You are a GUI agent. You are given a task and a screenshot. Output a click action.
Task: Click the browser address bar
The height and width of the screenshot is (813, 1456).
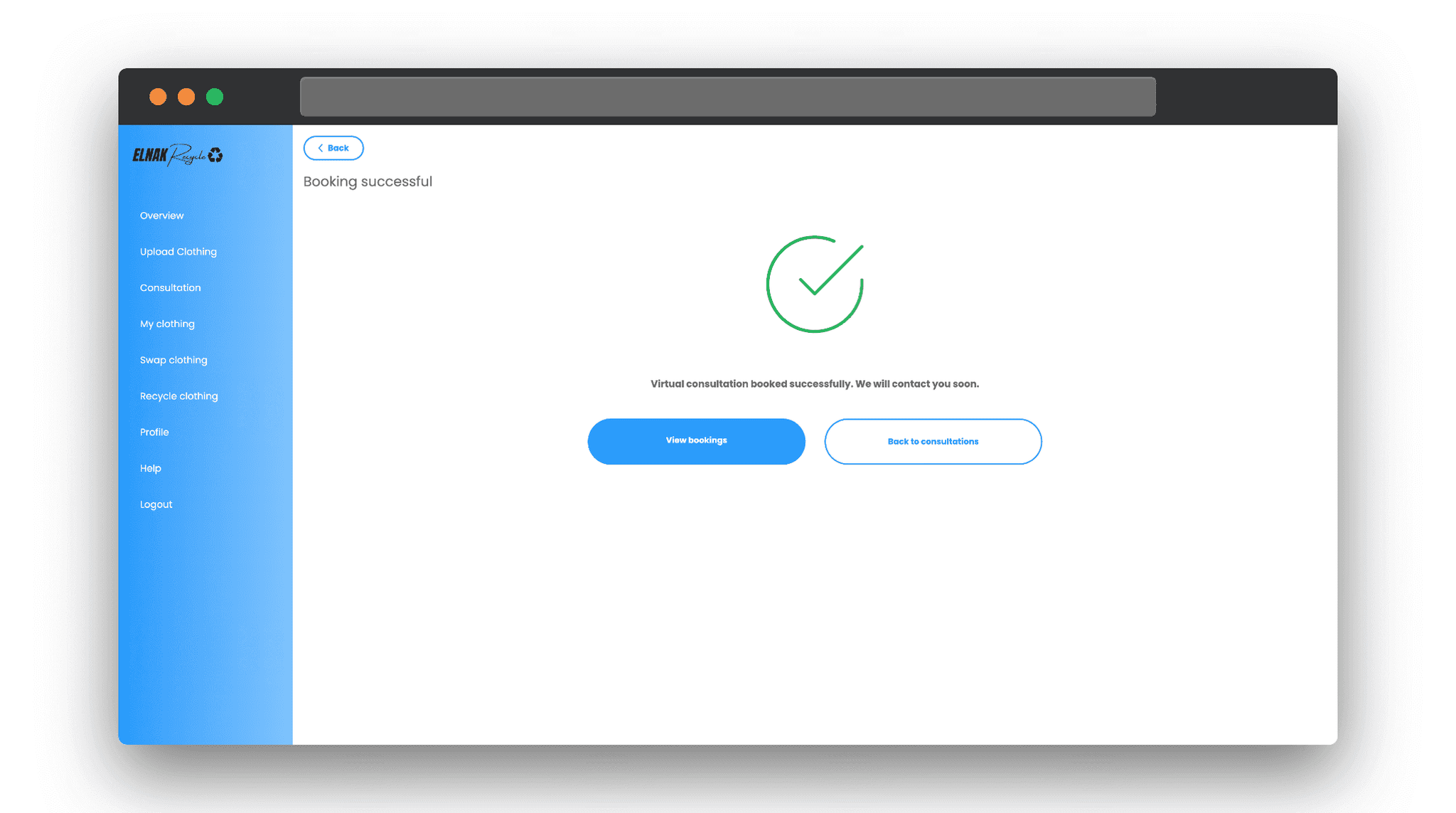click(728, 96)
